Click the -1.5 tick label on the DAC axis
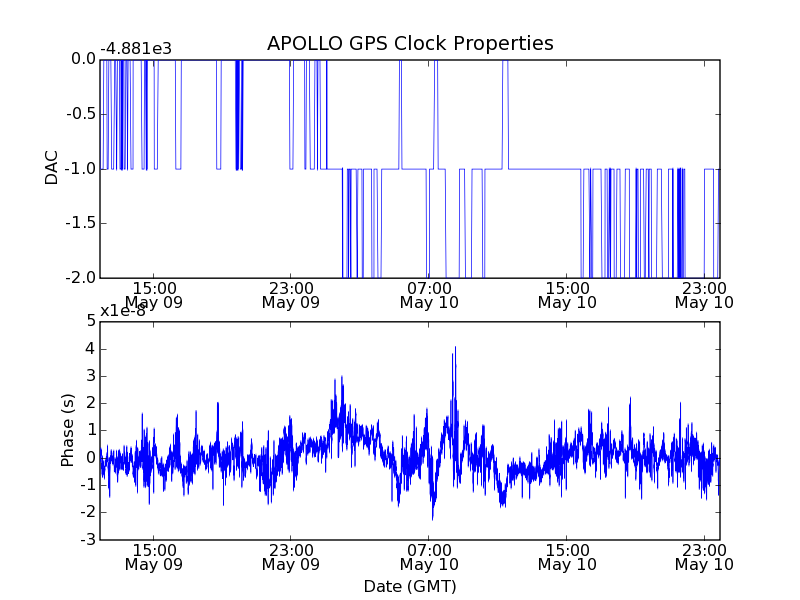This screenshot has width=800, height=600. point(81,223)
